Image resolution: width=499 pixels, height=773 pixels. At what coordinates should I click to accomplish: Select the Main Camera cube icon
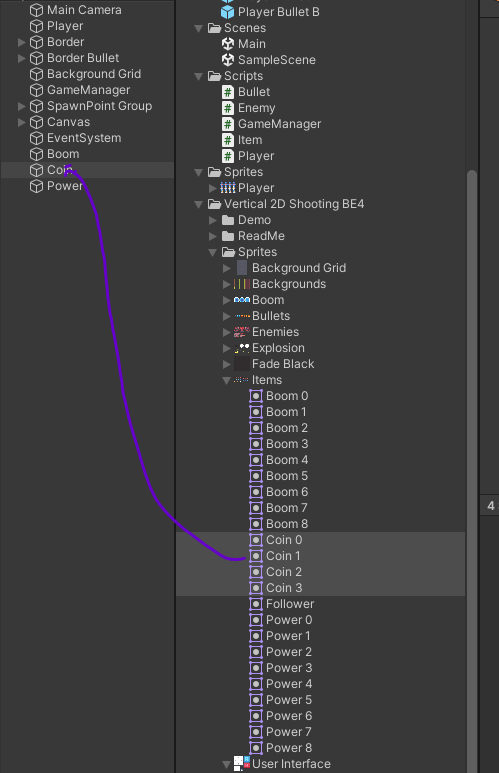click(36, 10)
